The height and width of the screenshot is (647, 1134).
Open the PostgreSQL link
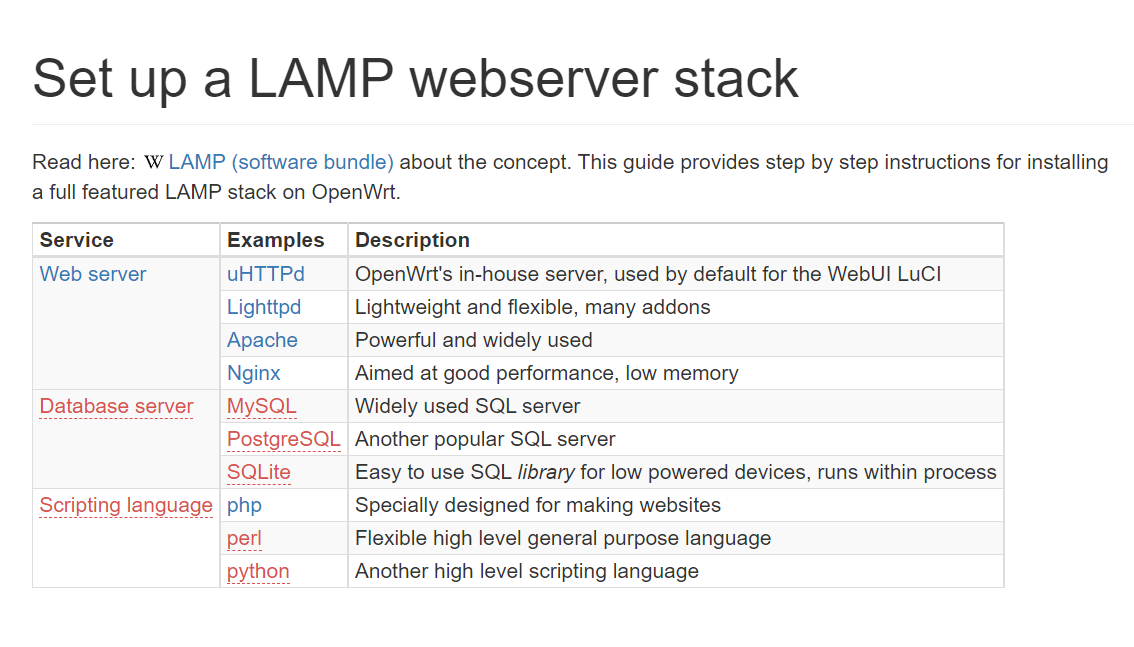tap(284, 439)
